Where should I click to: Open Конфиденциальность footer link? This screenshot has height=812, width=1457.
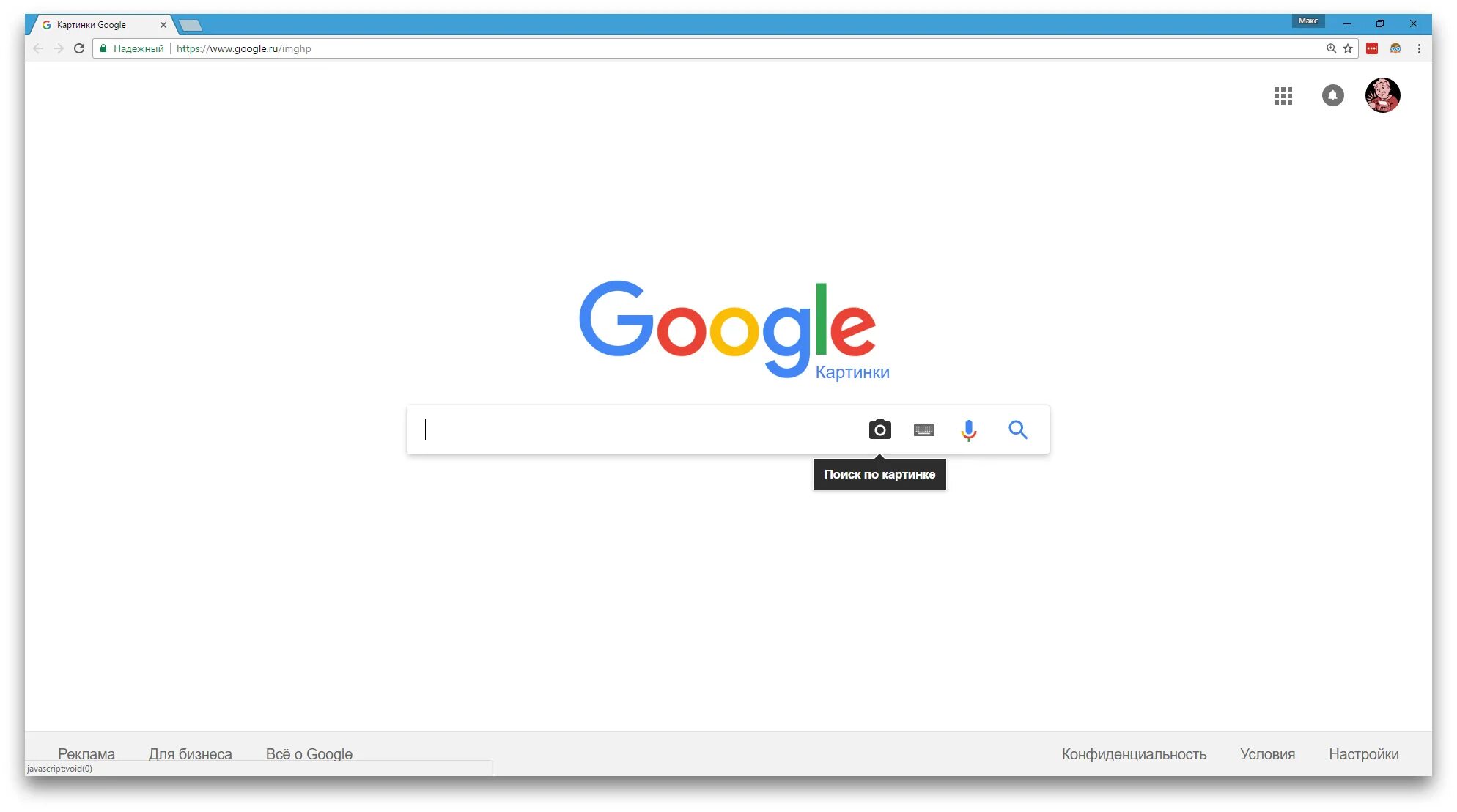click(1134, 754)
